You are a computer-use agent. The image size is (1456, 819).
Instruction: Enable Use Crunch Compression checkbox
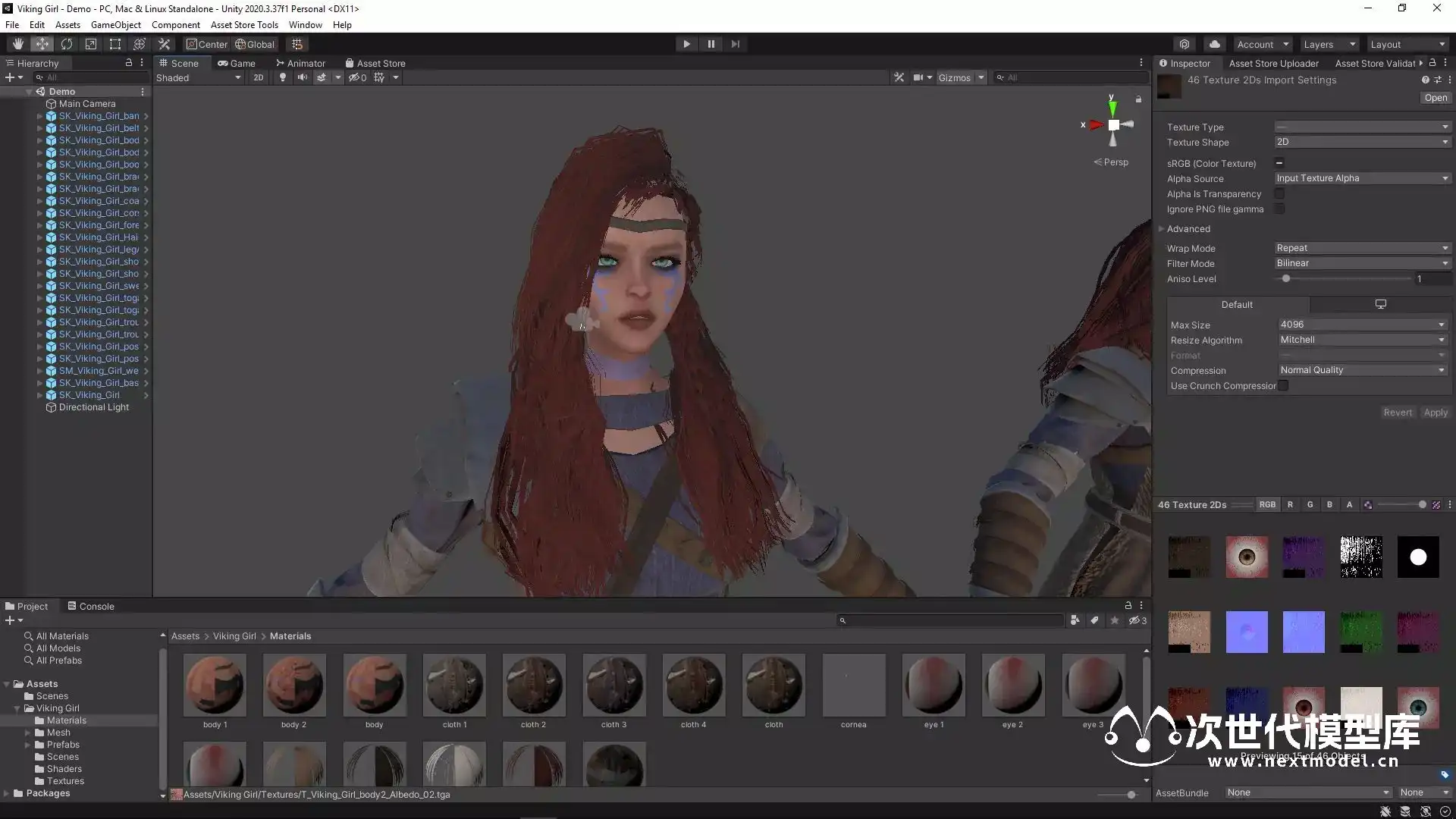(x=1283, y=386)
